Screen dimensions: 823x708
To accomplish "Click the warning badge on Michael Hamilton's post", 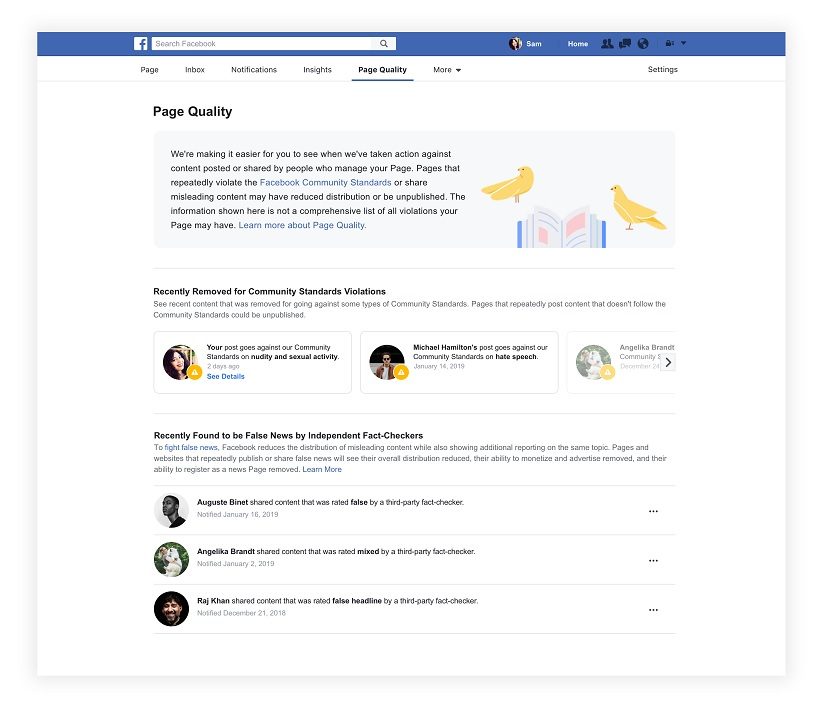I will coord(401,372).
